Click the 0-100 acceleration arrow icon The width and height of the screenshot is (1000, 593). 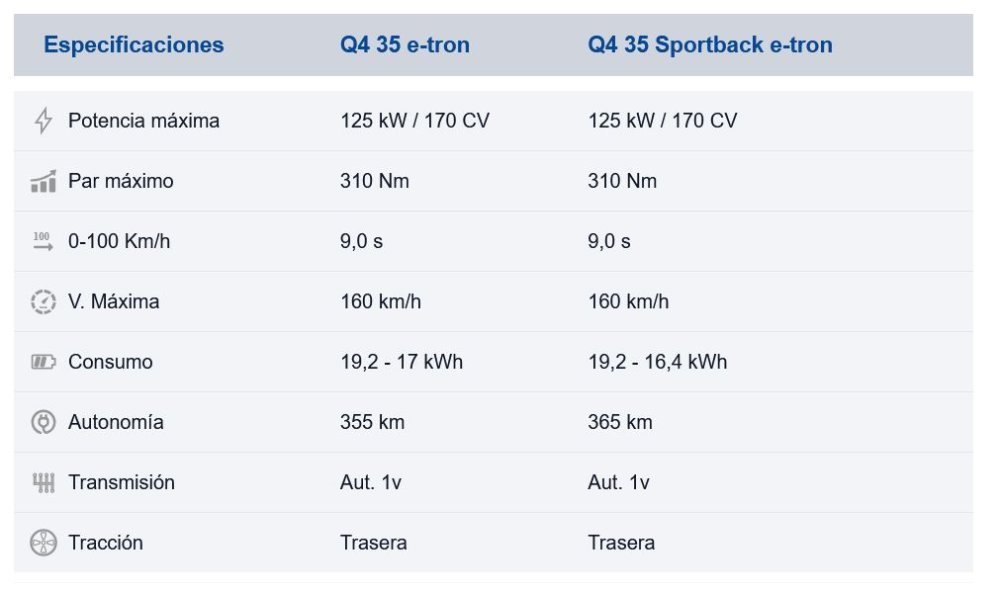(43, 241)
